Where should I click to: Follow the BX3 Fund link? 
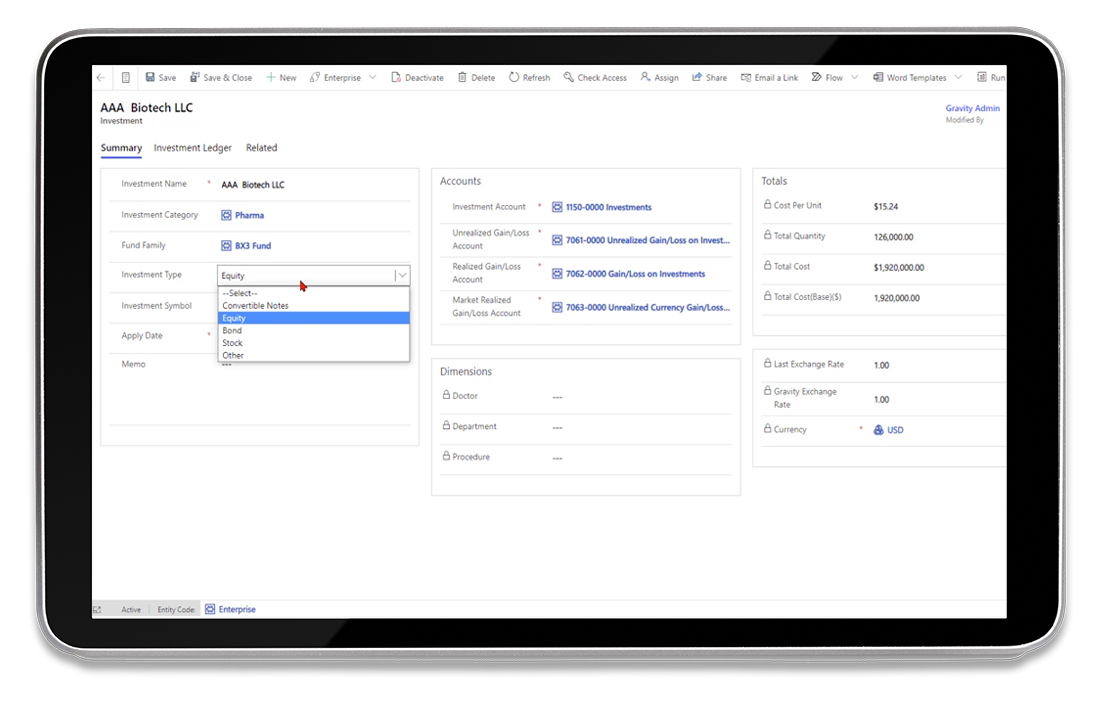(x=253, y=246)
